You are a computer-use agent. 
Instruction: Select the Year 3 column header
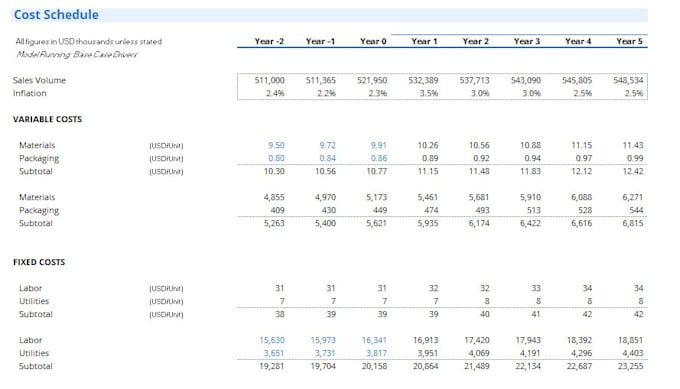(527, 41)
